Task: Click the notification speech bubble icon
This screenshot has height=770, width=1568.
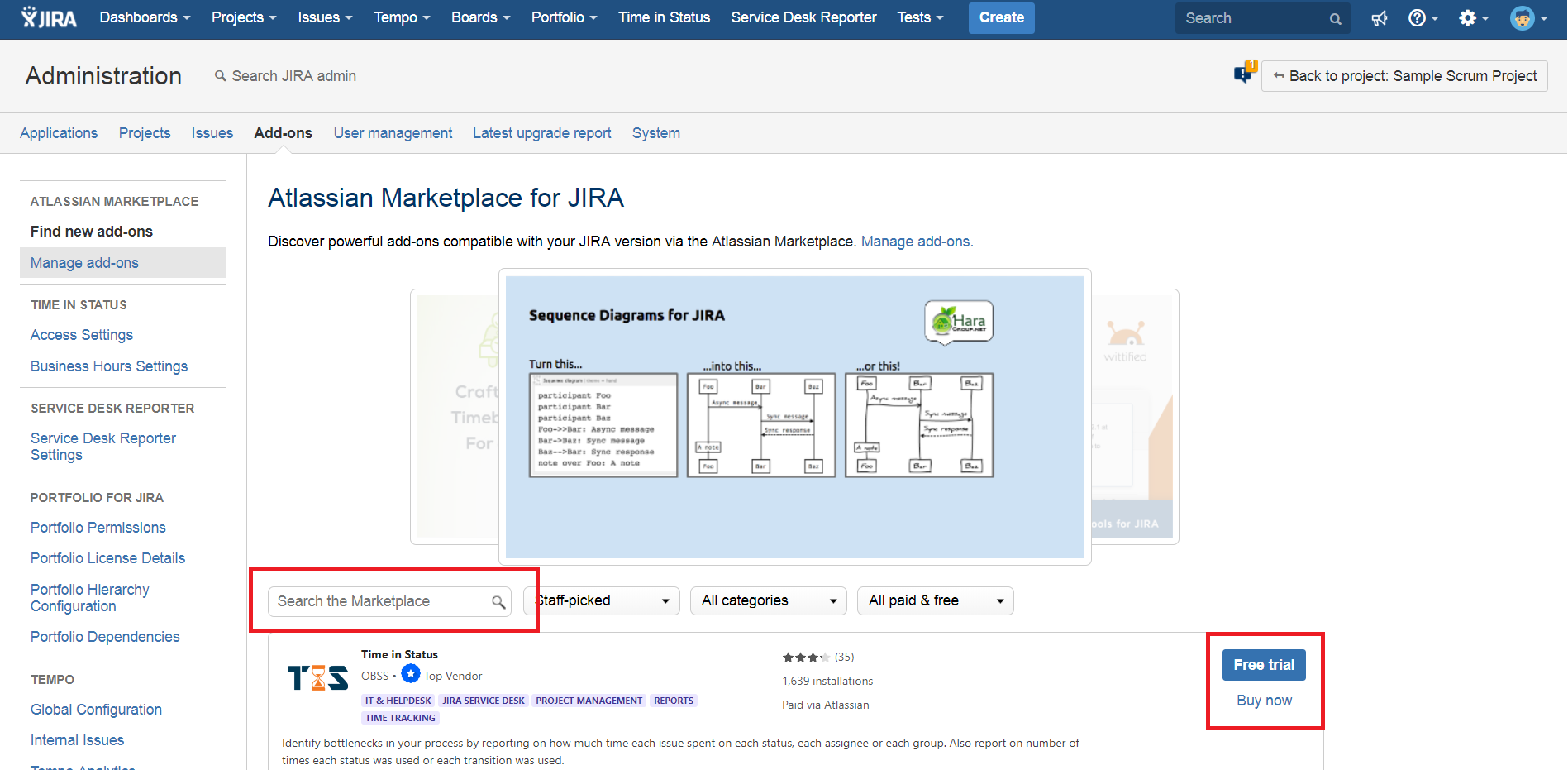Action: click(x=1244, y=74)
